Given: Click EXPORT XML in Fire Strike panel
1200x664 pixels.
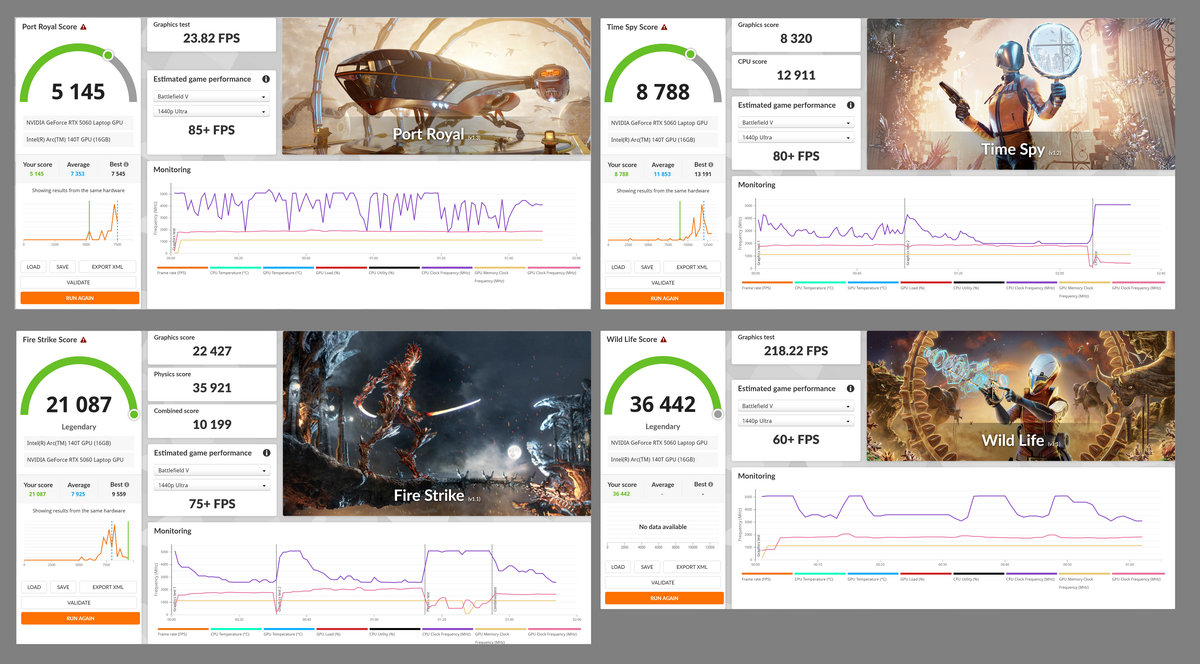Looking at the screenshot, I should (108, 587).
